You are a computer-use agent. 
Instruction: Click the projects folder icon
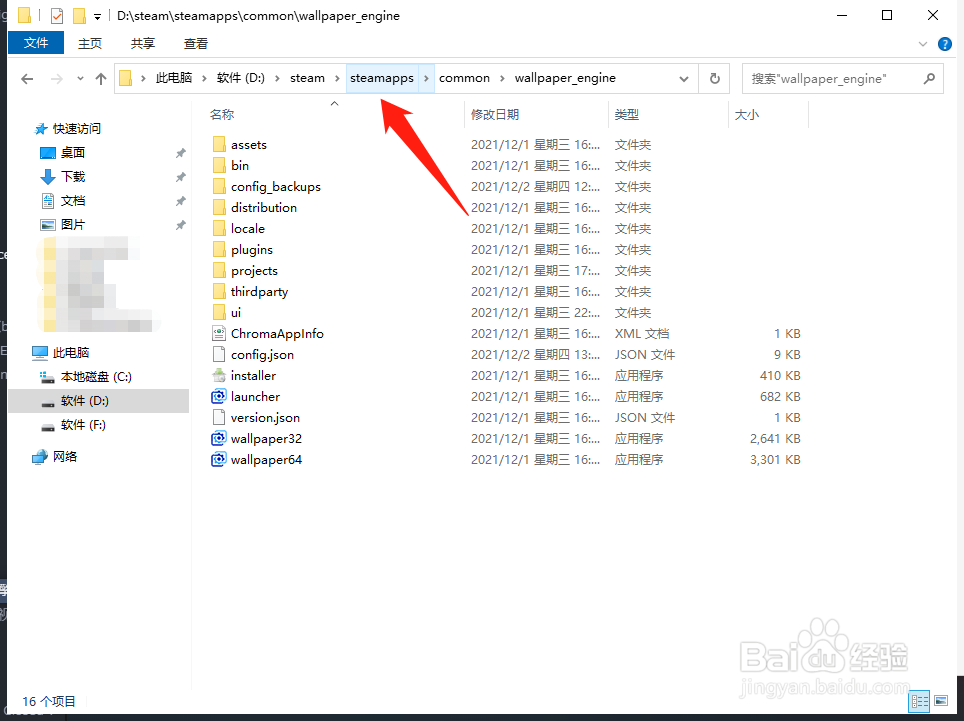click(x=219, y=270)
